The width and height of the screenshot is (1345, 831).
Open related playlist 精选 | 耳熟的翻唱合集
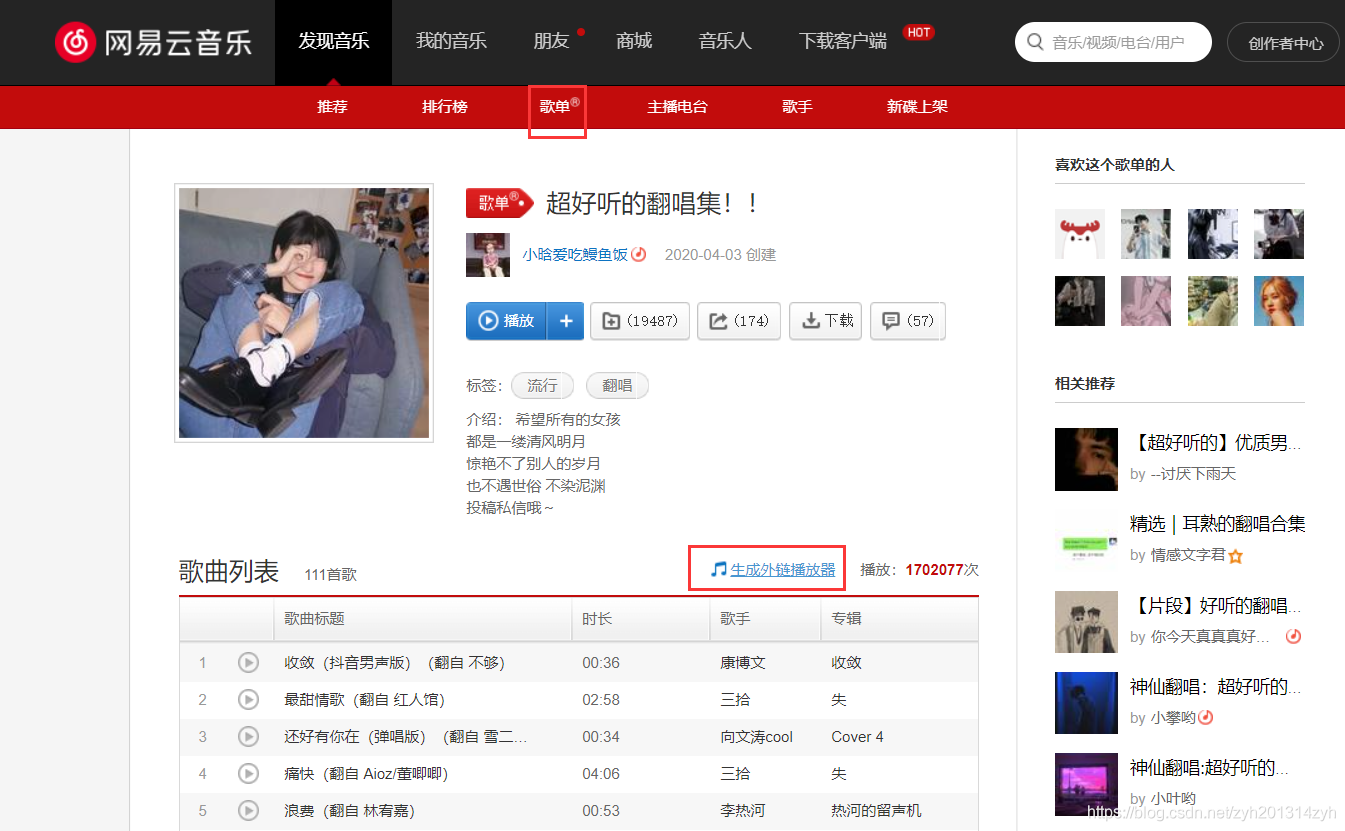point(1217,524)
